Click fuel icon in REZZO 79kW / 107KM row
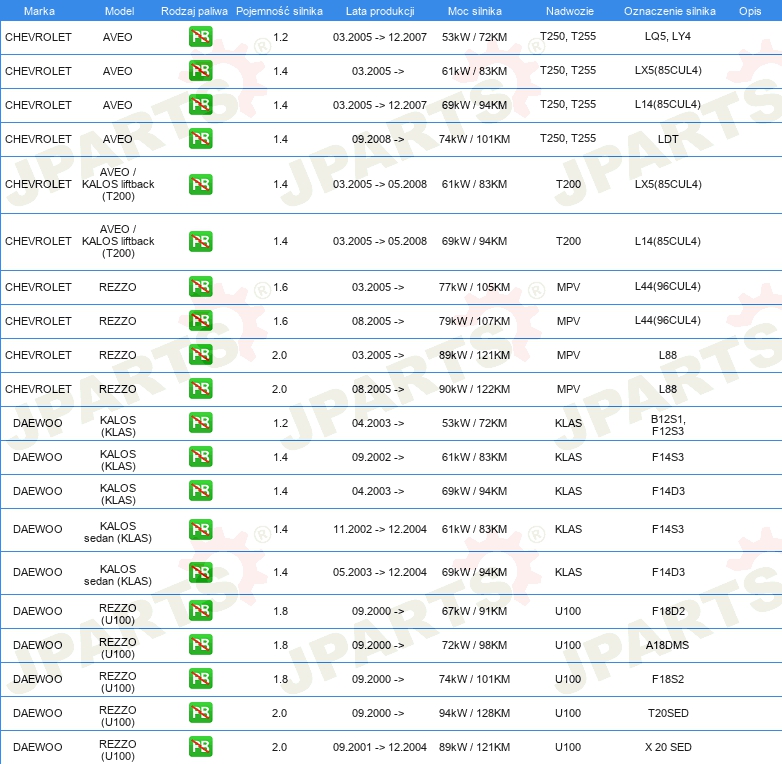The width and height of the screenshot is (782, 764). (200, 321)
